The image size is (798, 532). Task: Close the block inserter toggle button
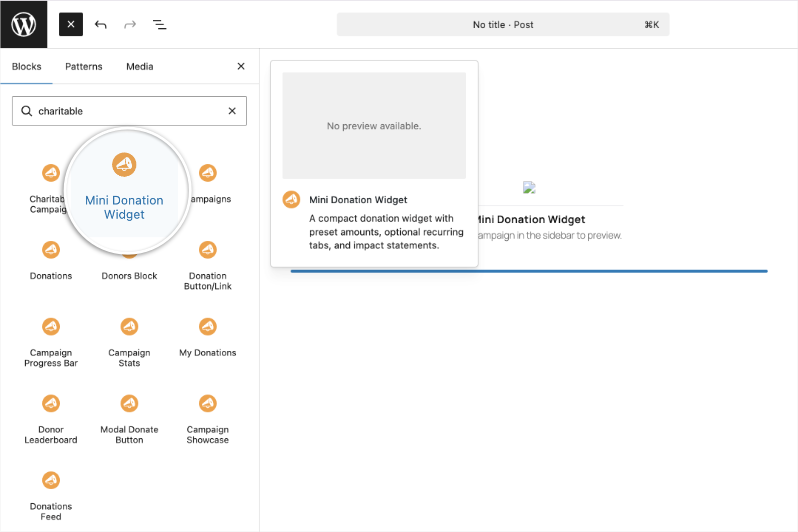pos(71,24)
